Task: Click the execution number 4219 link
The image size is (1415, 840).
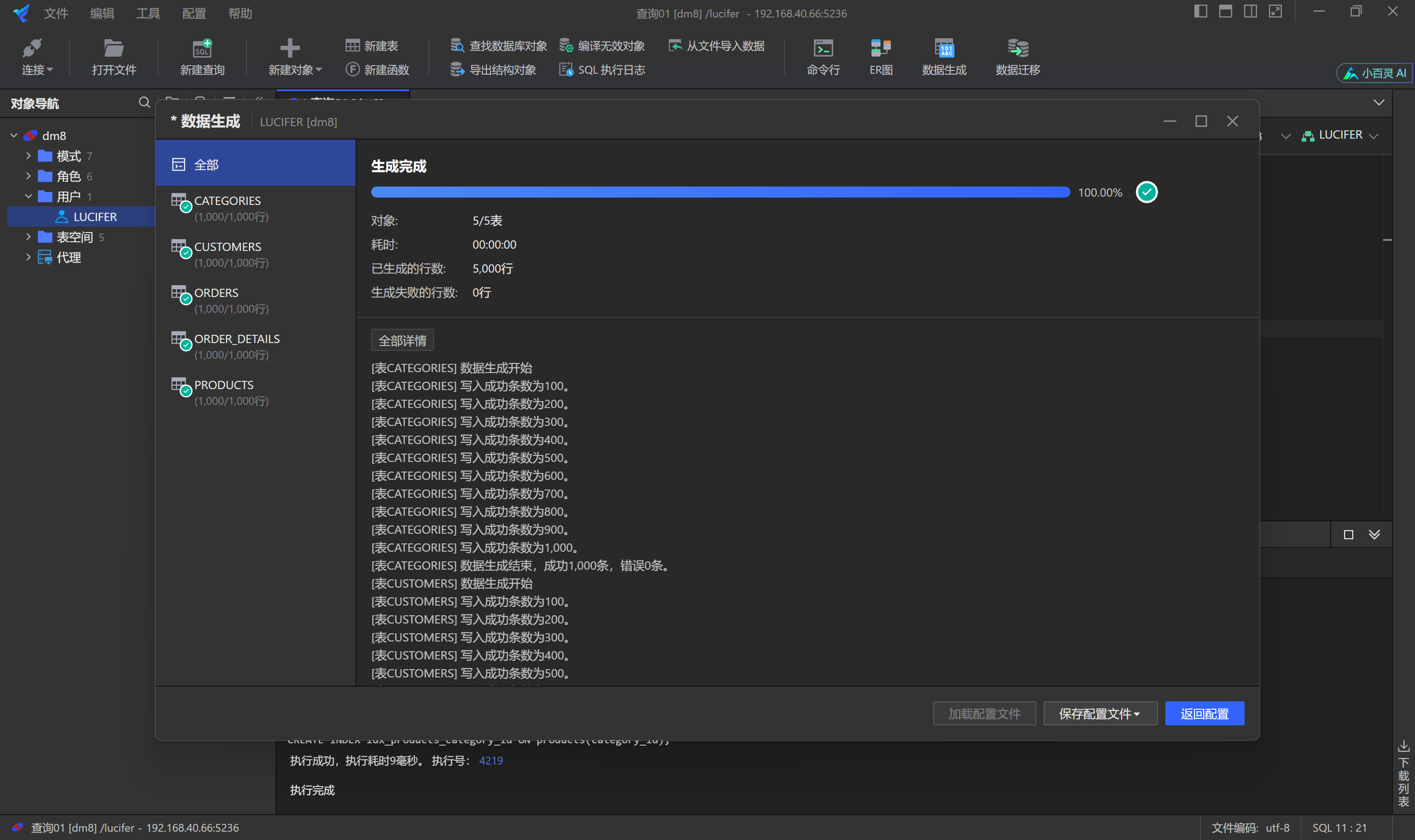Action: coord(490,760)
